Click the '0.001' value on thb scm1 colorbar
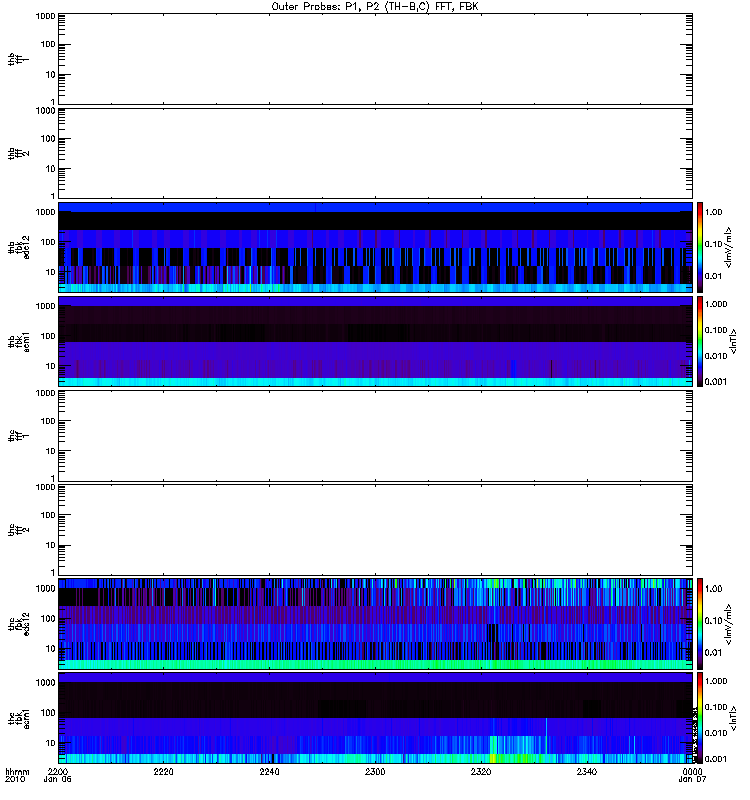Image resolution: width=750 pixels, height=800 pixels. click(716, 382)
